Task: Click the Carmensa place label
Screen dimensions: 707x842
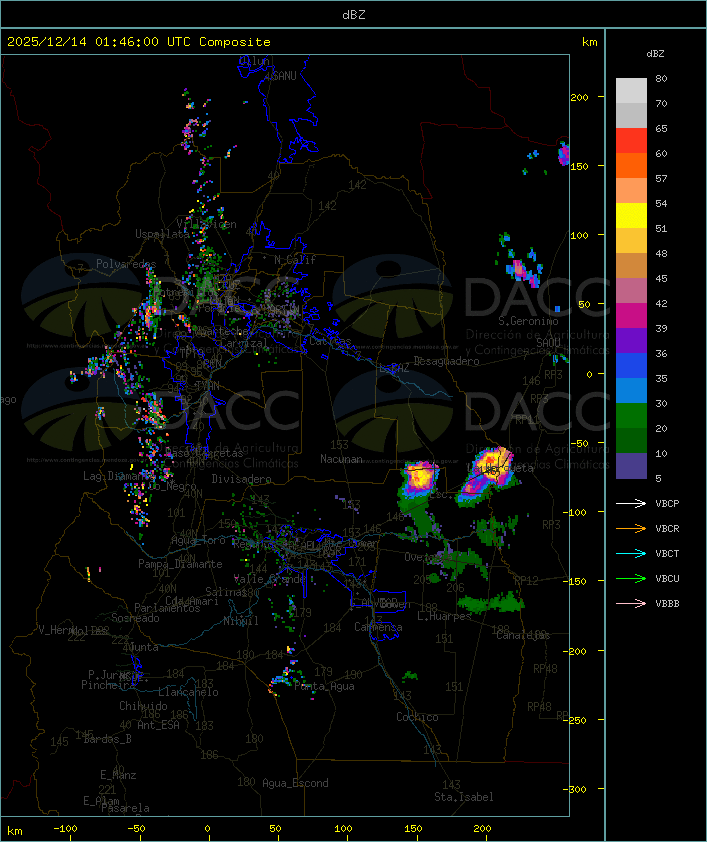Action: click(x=378, y=627)
